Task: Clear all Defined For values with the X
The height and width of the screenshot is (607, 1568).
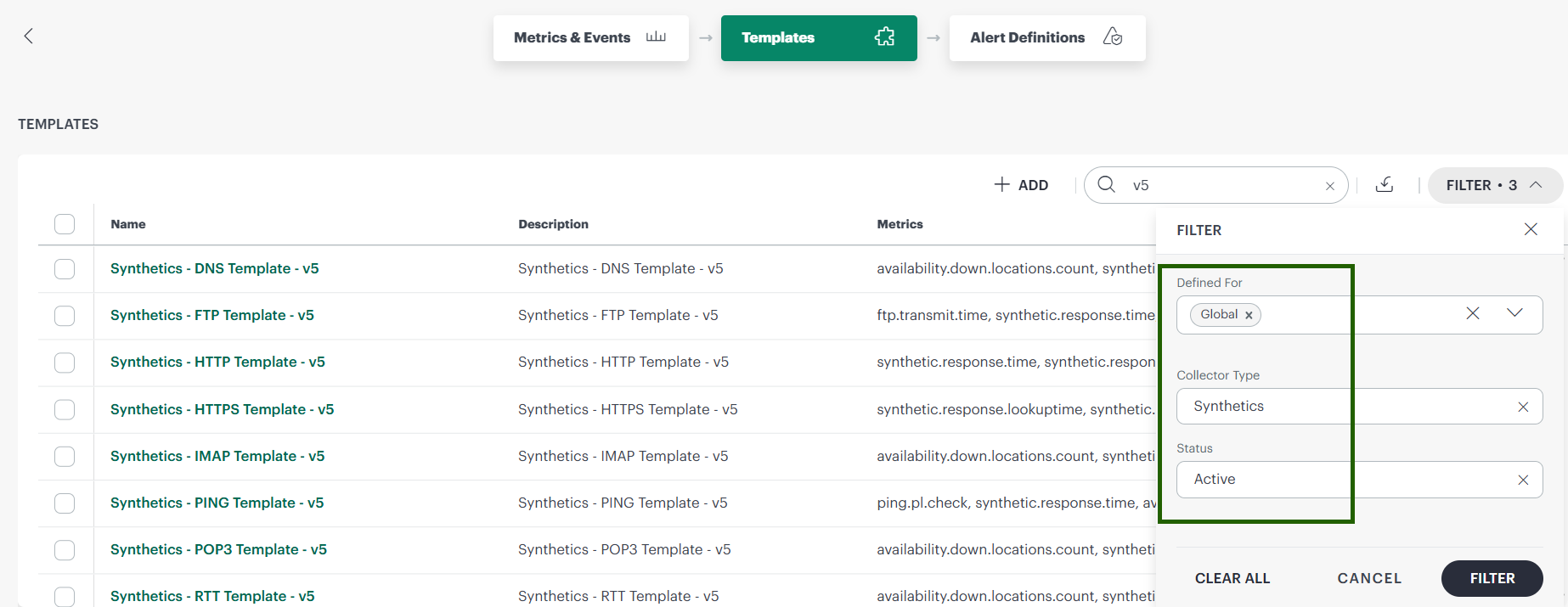Action: (1473, 313)
